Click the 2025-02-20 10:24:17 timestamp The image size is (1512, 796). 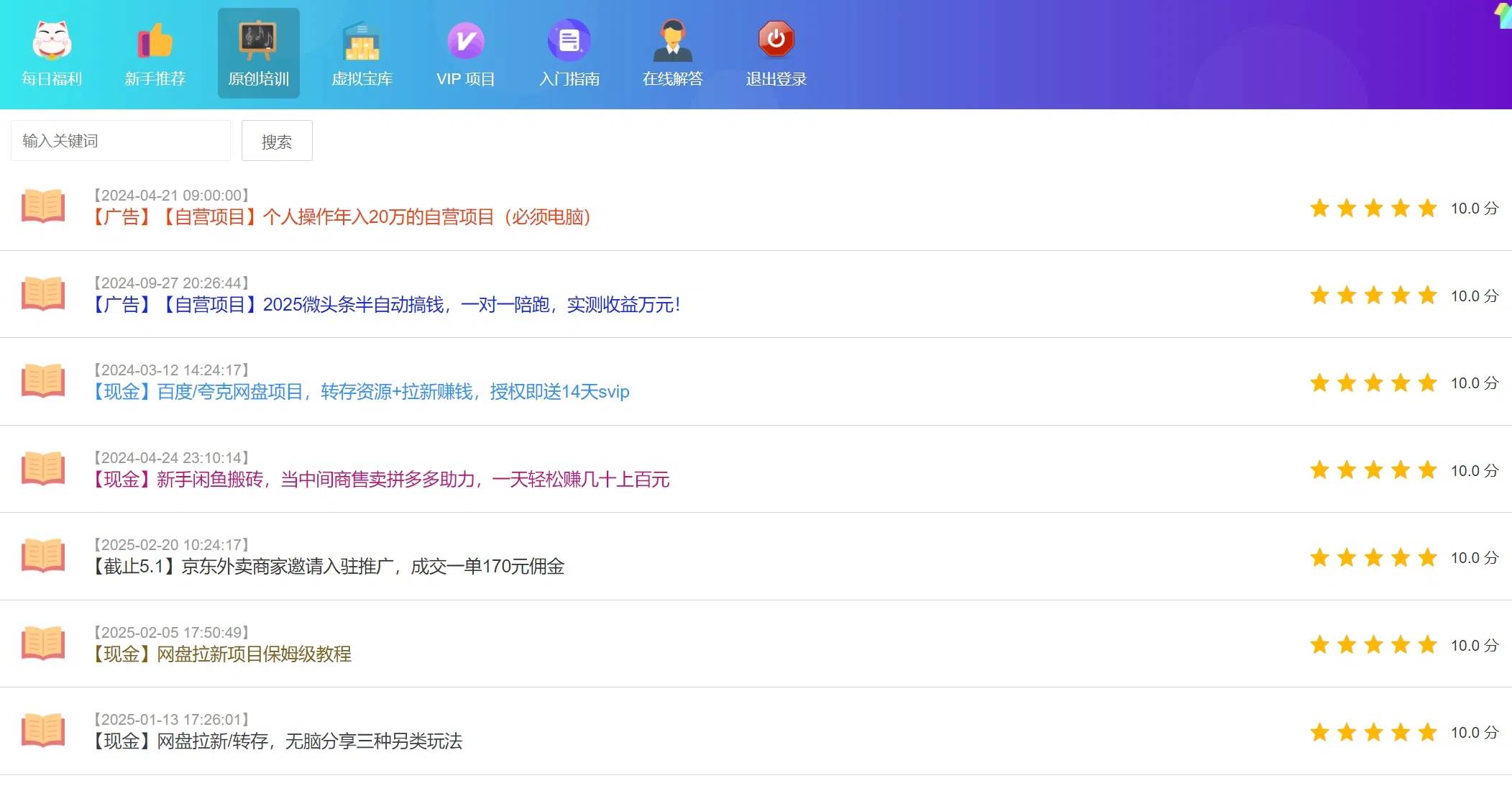(x=171, y=545)
